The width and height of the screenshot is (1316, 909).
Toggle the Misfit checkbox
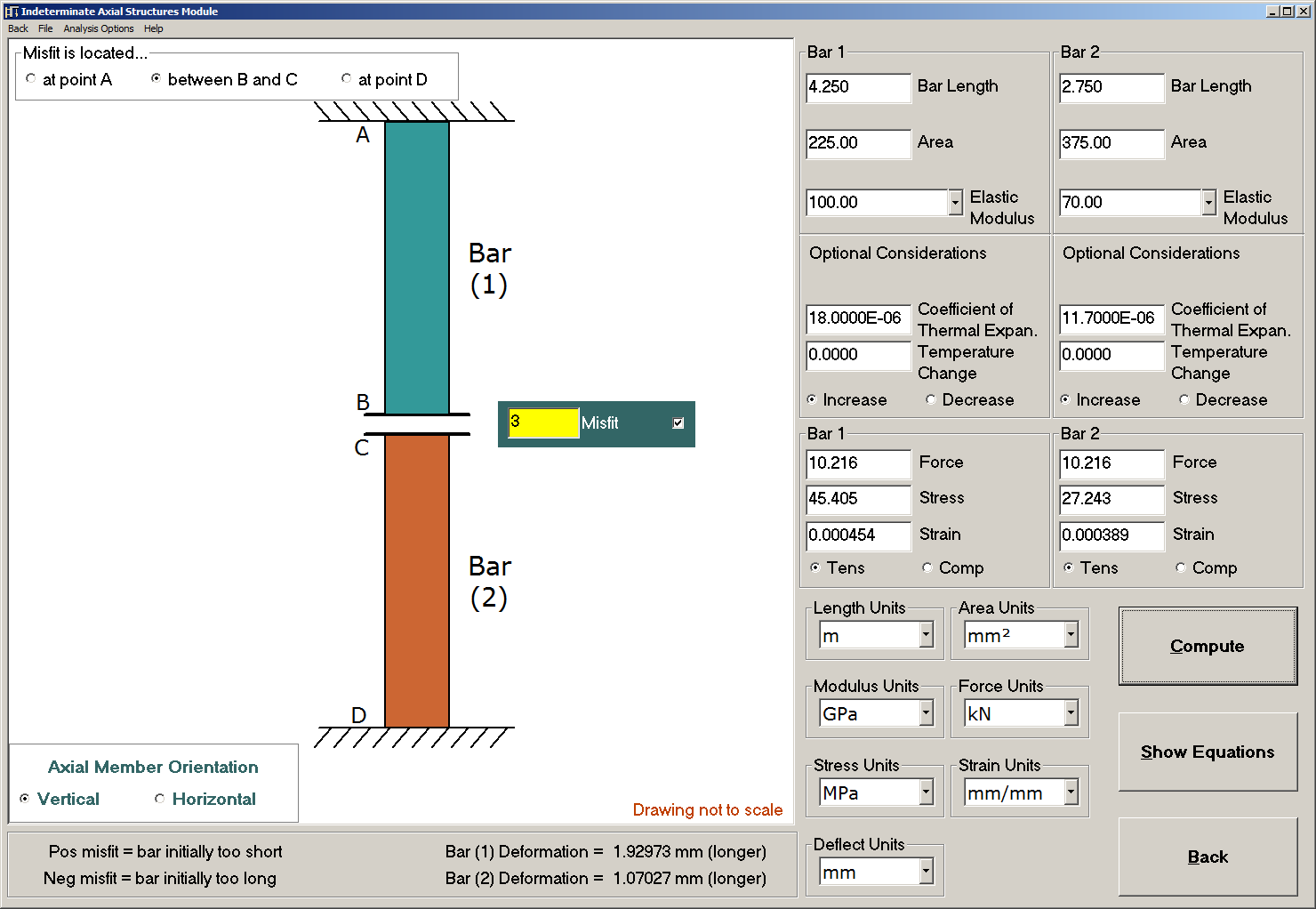[678, 423]
